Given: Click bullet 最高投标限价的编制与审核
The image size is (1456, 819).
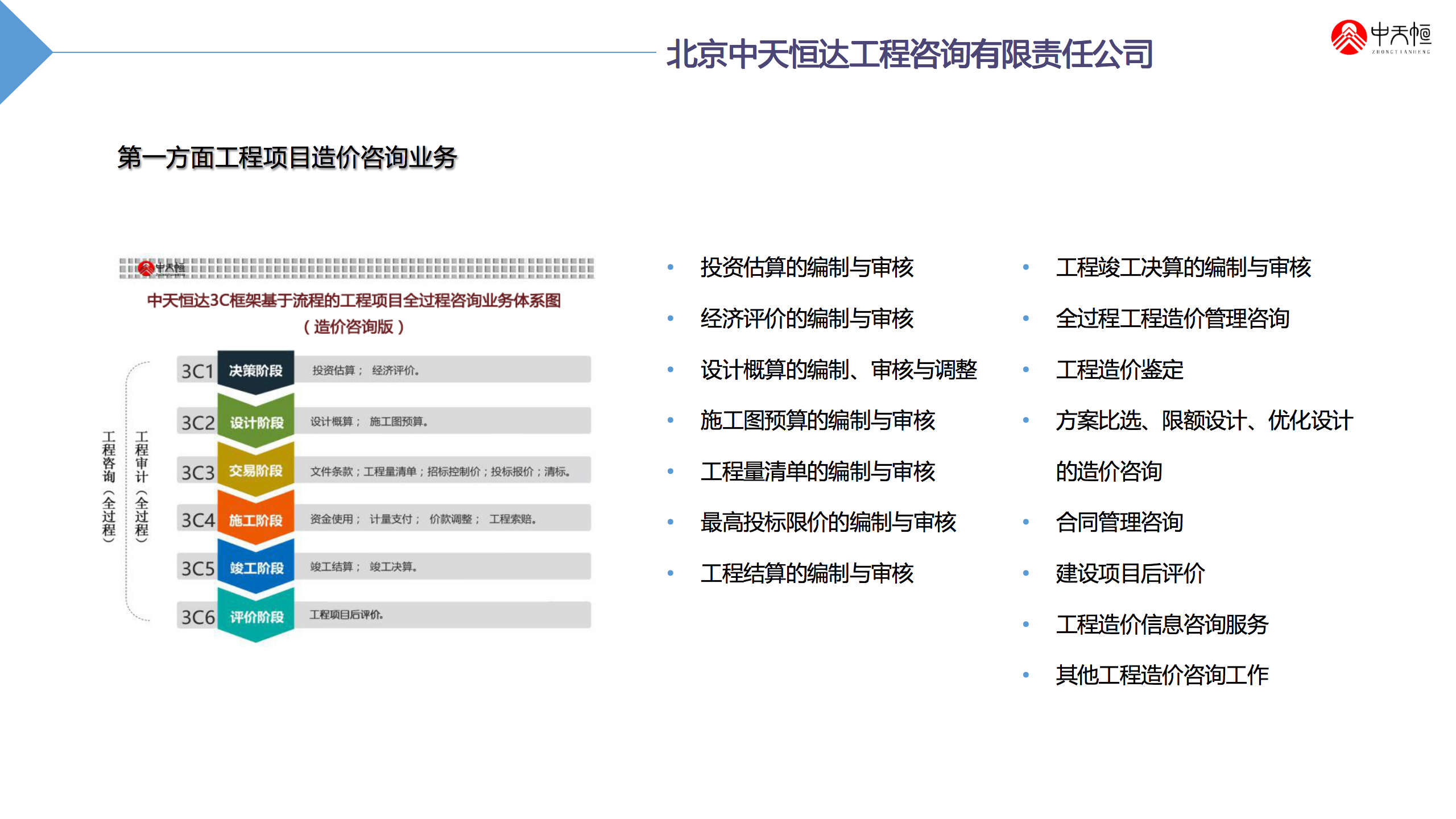Looking at the screenshot, I should tap(829, 522).
